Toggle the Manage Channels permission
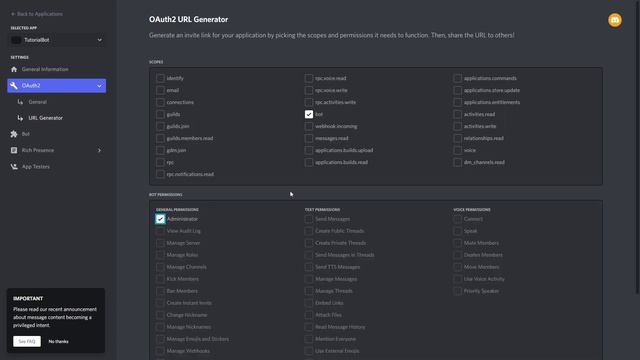This screenshot has width=640, height=360. tap(160, 267)
